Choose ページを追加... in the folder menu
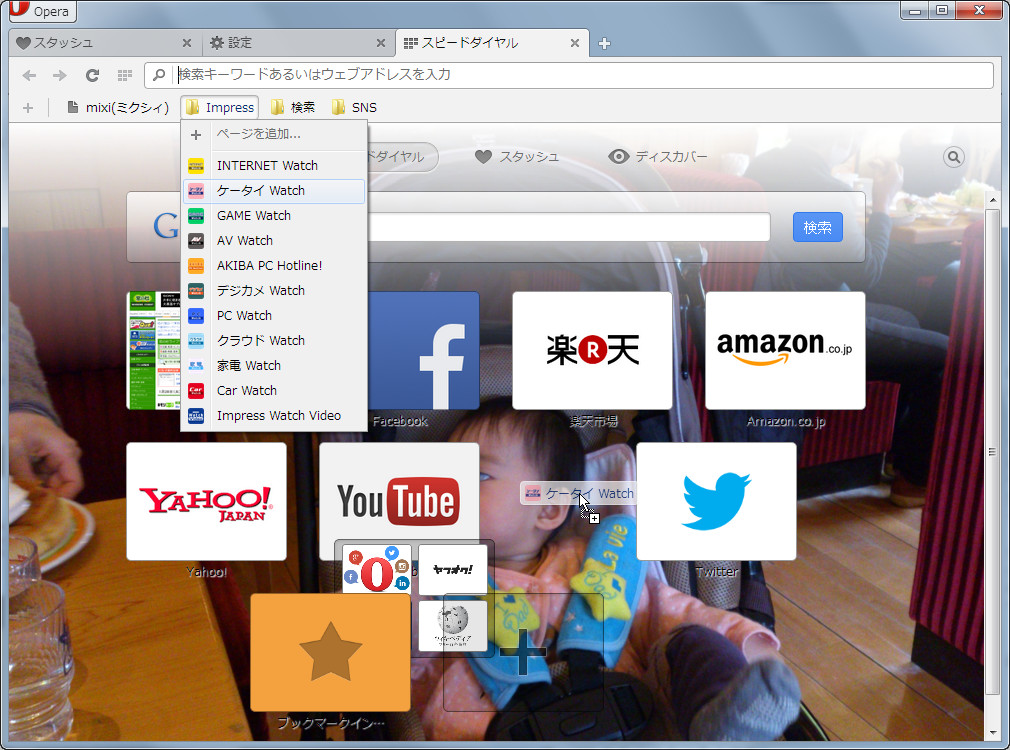1010x750 pixels. pyautogui.click(x=274, y=134)
